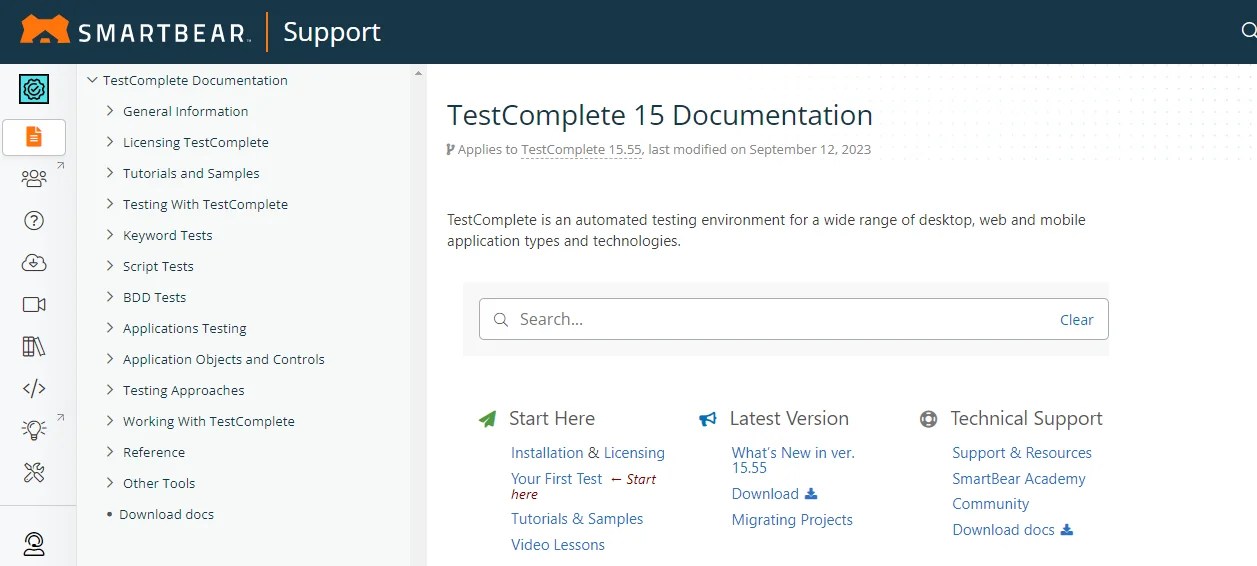Click Download docs link under Technical Support
Viewport: 1257px width, 566px height.
[x=1003, y=530]
